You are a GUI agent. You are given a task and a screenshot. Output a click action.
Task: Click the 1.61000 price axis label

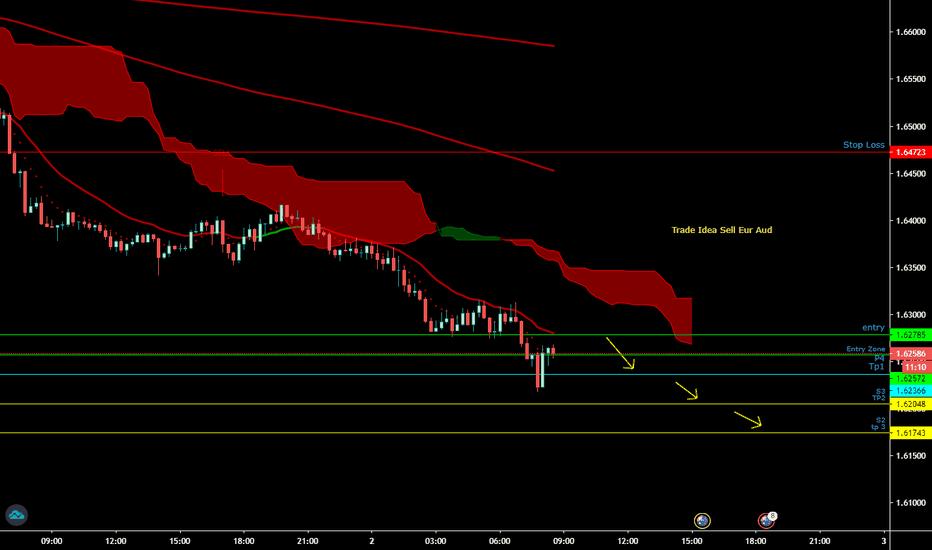pos(911,503)
